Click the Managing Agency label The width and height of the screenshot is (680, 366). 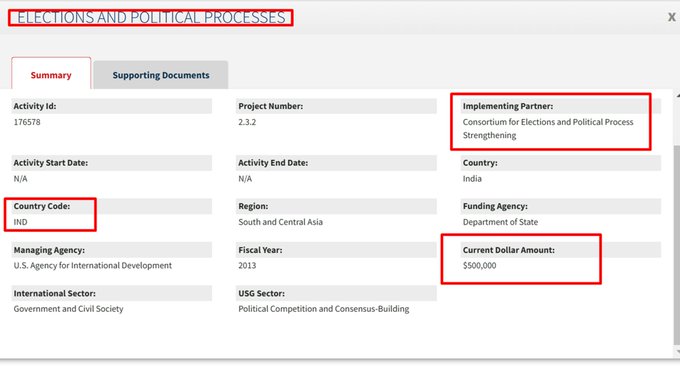pos(49,250)
